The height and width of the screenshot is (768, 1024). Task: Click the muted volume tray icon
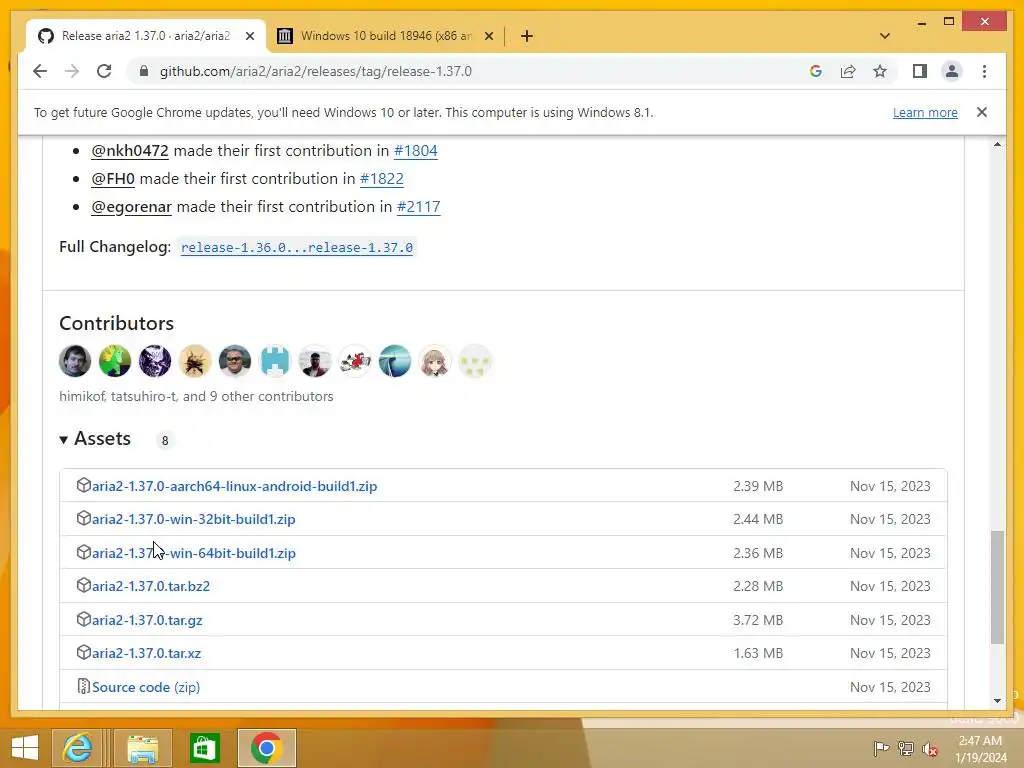coord(930,748)
